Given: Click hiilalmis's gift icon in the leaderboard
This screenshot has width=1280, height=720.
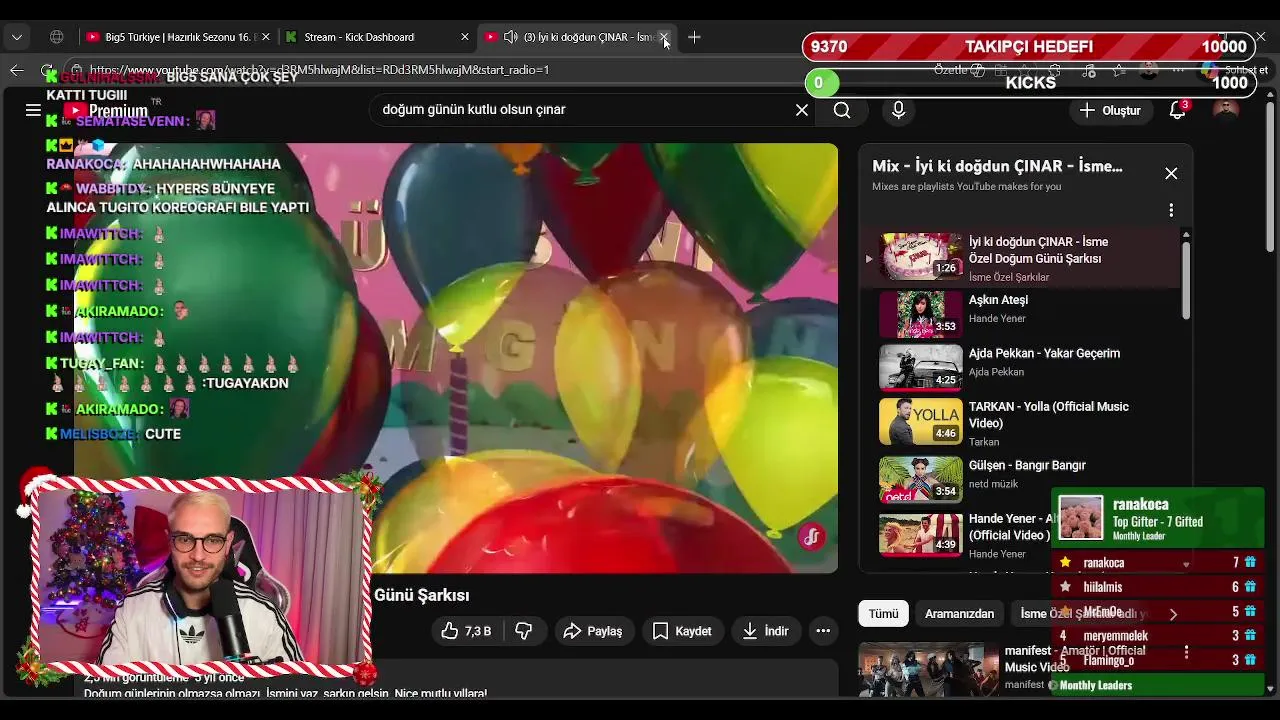Looking at the screenshot, I should tap(1250, 587).
